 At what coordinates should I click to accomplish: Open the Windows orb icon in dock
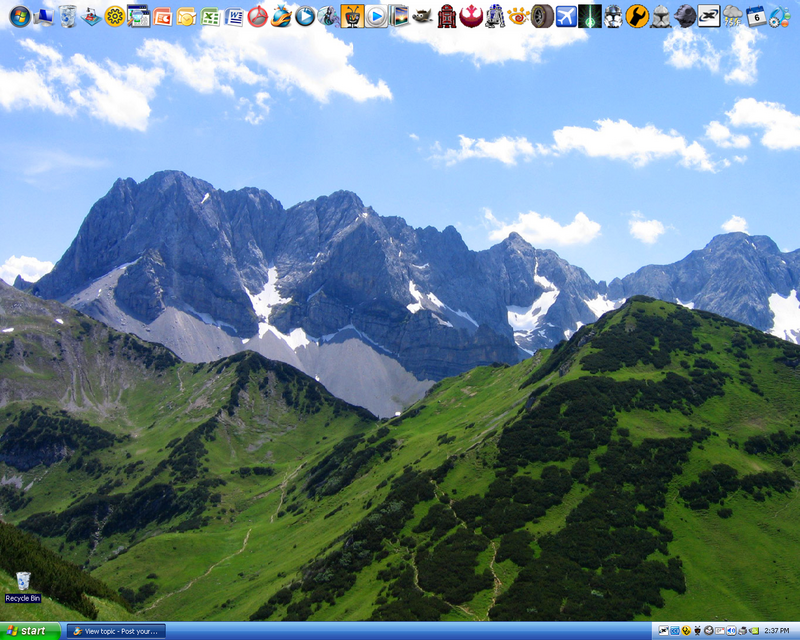pyautogui.click(x=20, y=16)
